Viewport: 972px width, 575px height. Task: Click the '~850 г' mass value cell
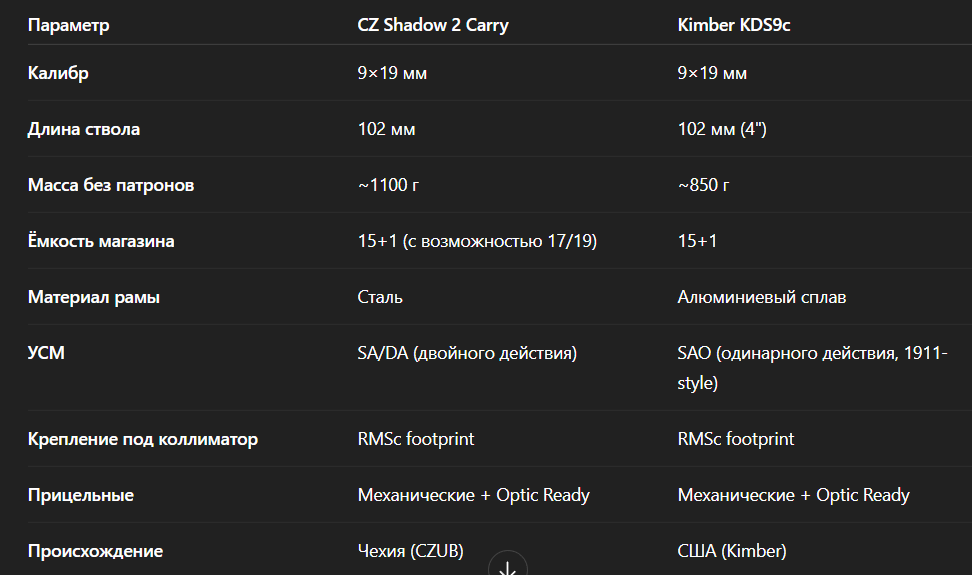[703, 185]
